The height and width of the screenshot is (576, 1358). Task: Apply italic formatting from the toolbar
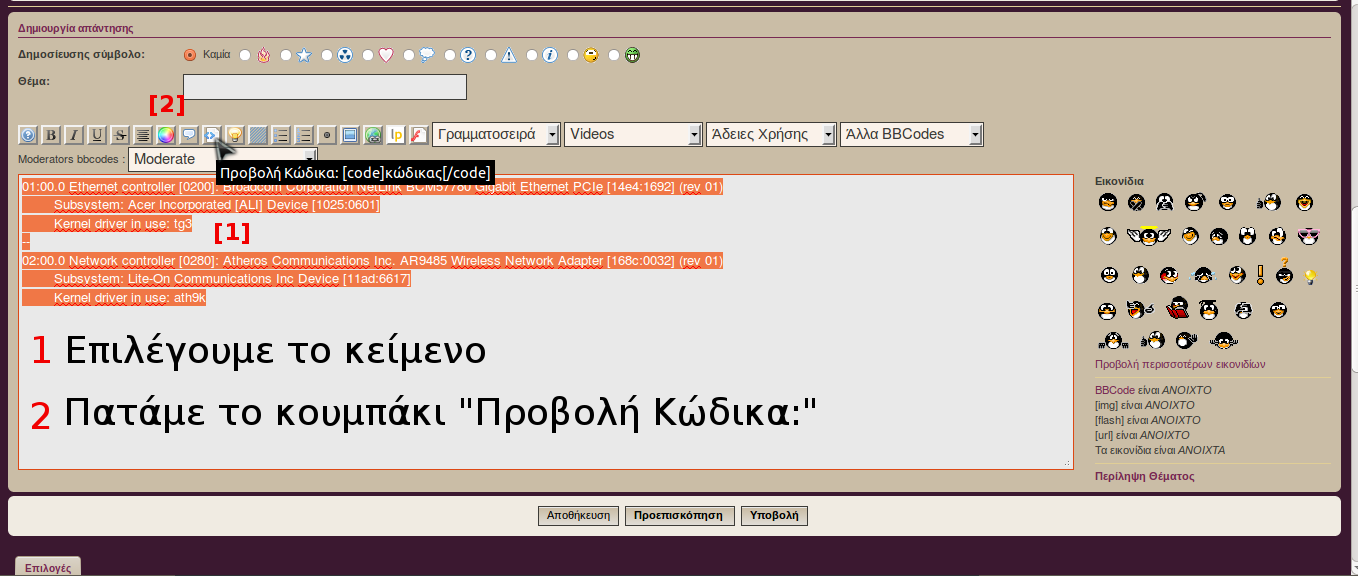(74, 135)
